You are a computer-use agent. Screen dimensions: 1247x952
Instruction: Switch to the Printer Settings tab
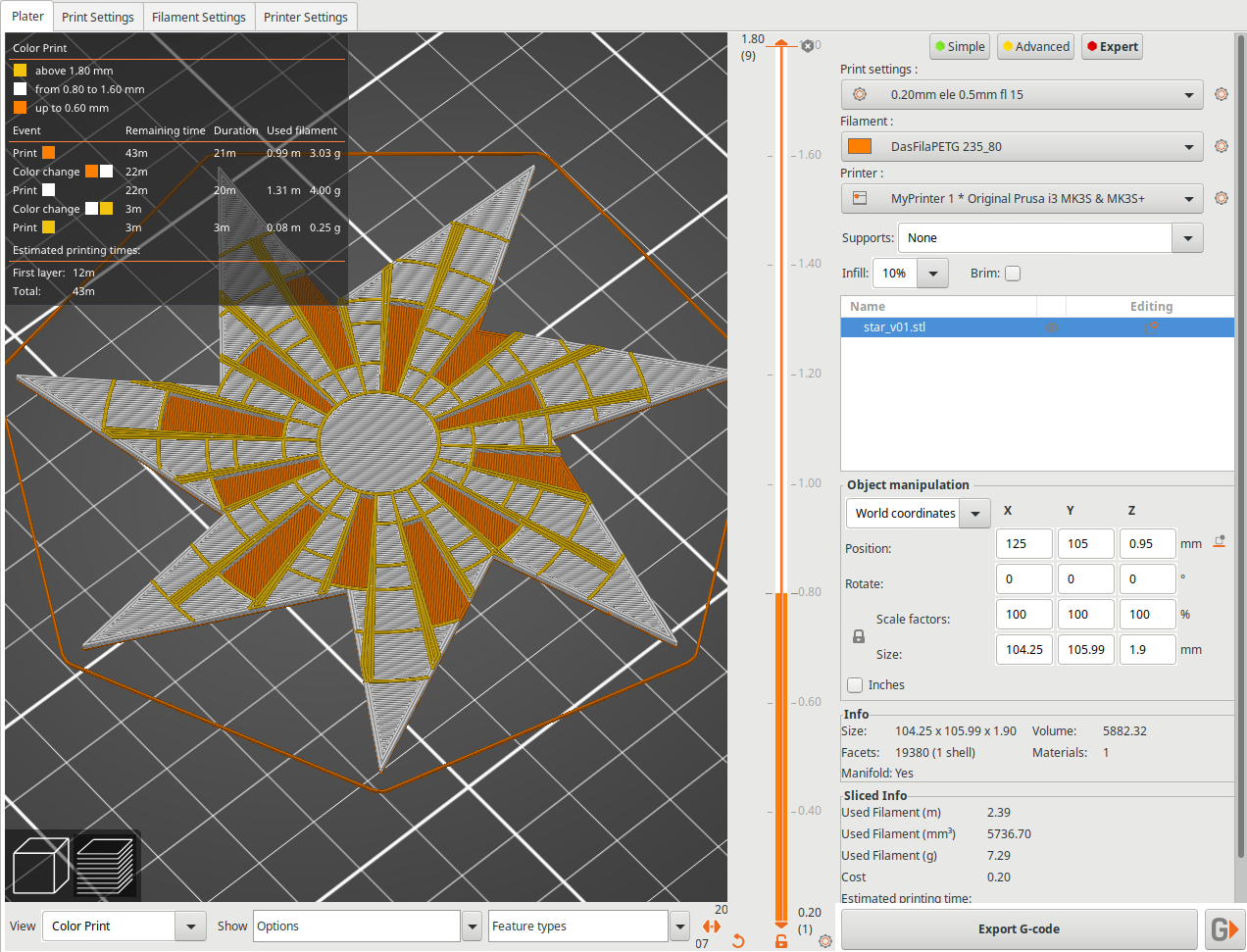[306, 17]
